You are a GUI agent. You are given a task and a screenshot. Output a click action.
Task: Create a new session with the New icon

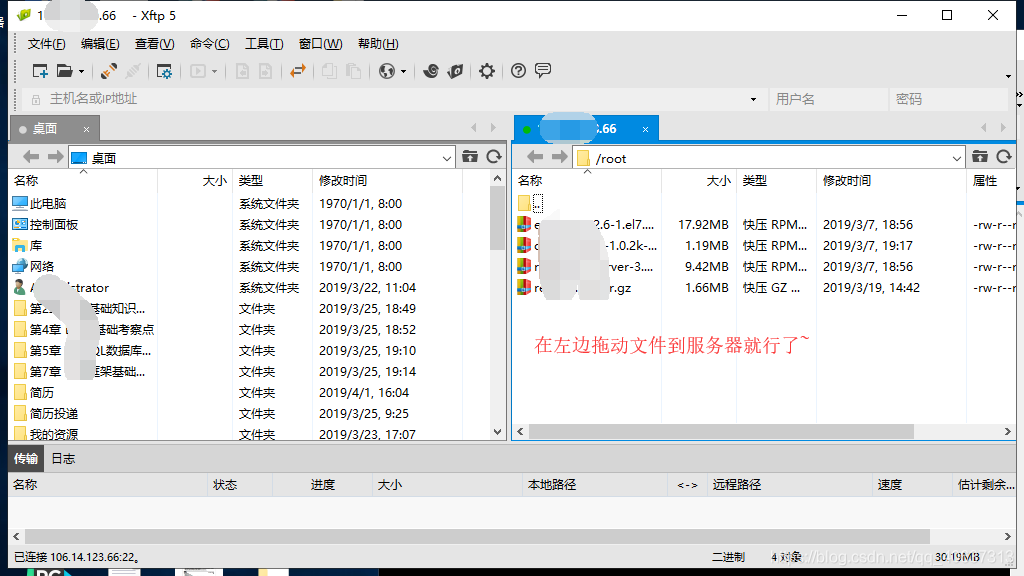click(x=41, y=71)
